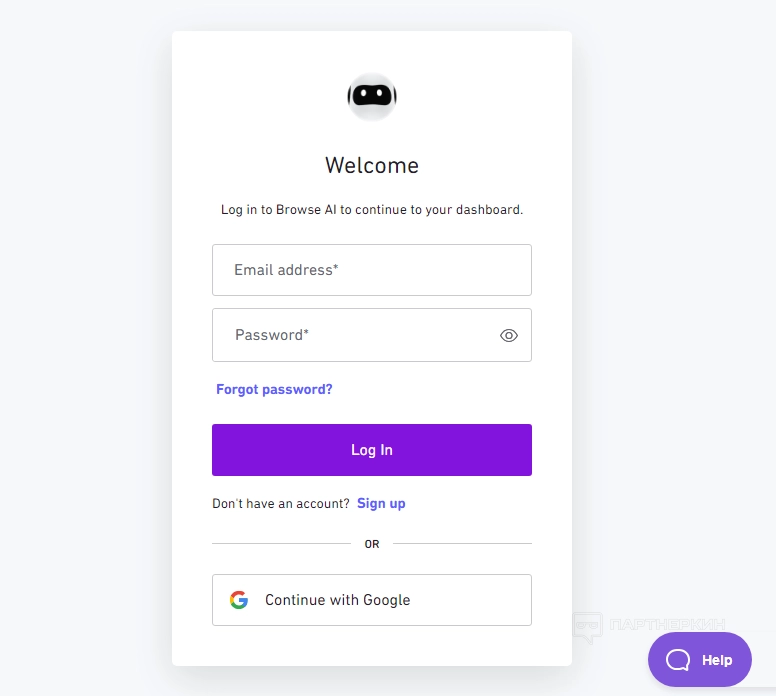776x696 pixels.
Task: Click the ПАРТНЕРКИН watermark text
Action: point(666,626)
